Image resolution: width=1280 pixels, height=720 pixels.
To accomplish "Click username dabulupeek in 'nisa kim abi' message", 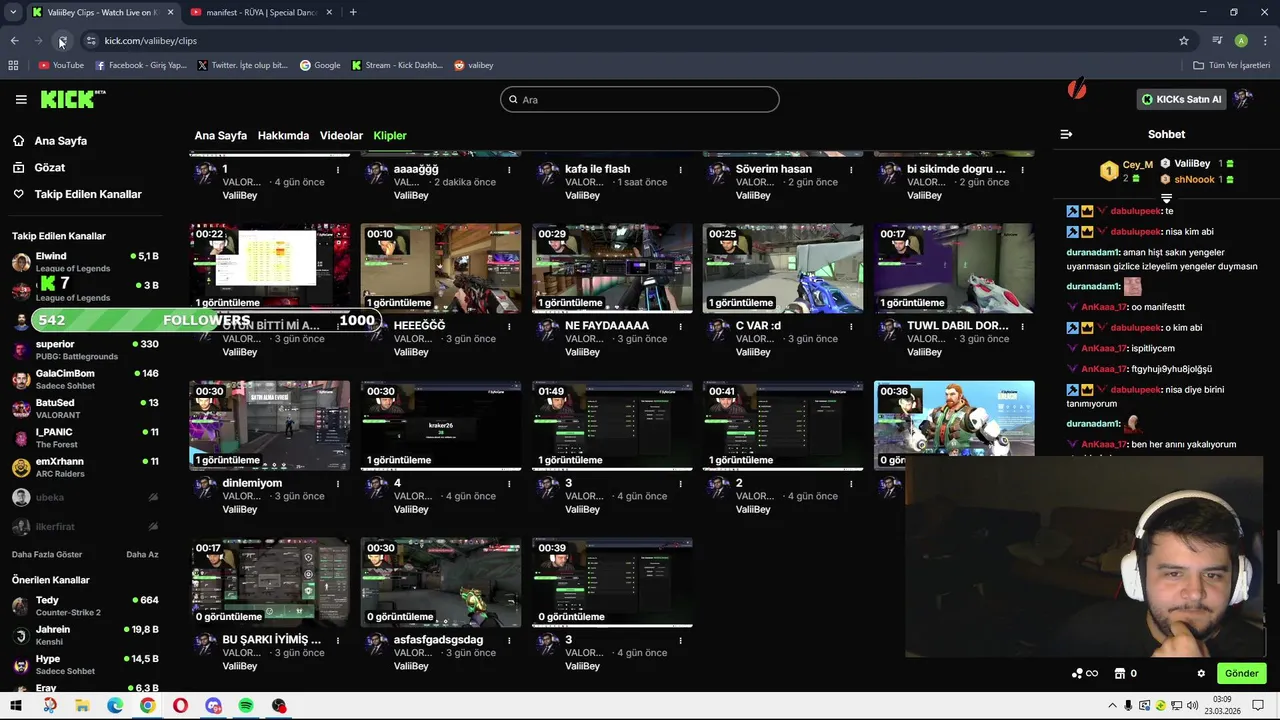I will 1136,232.
